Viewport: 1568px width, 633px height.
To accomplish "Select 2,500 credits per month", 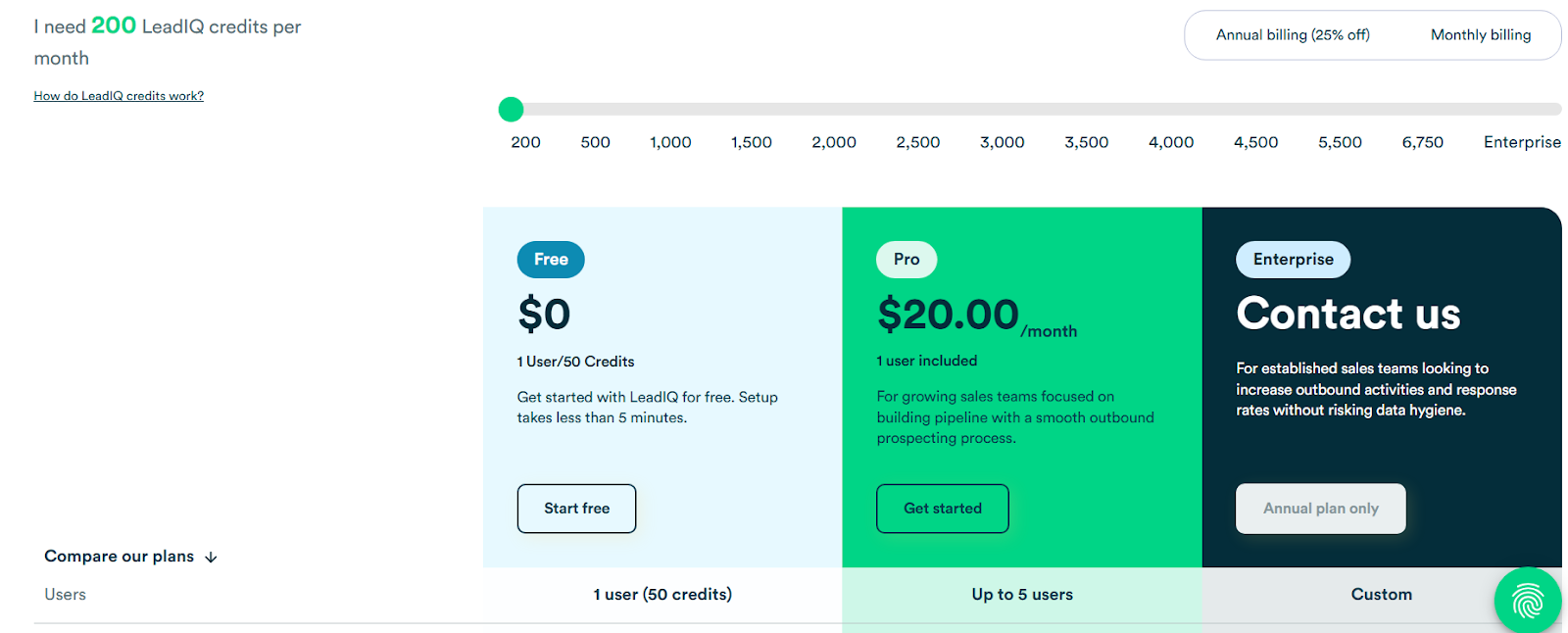I will [x=917, y=142].
